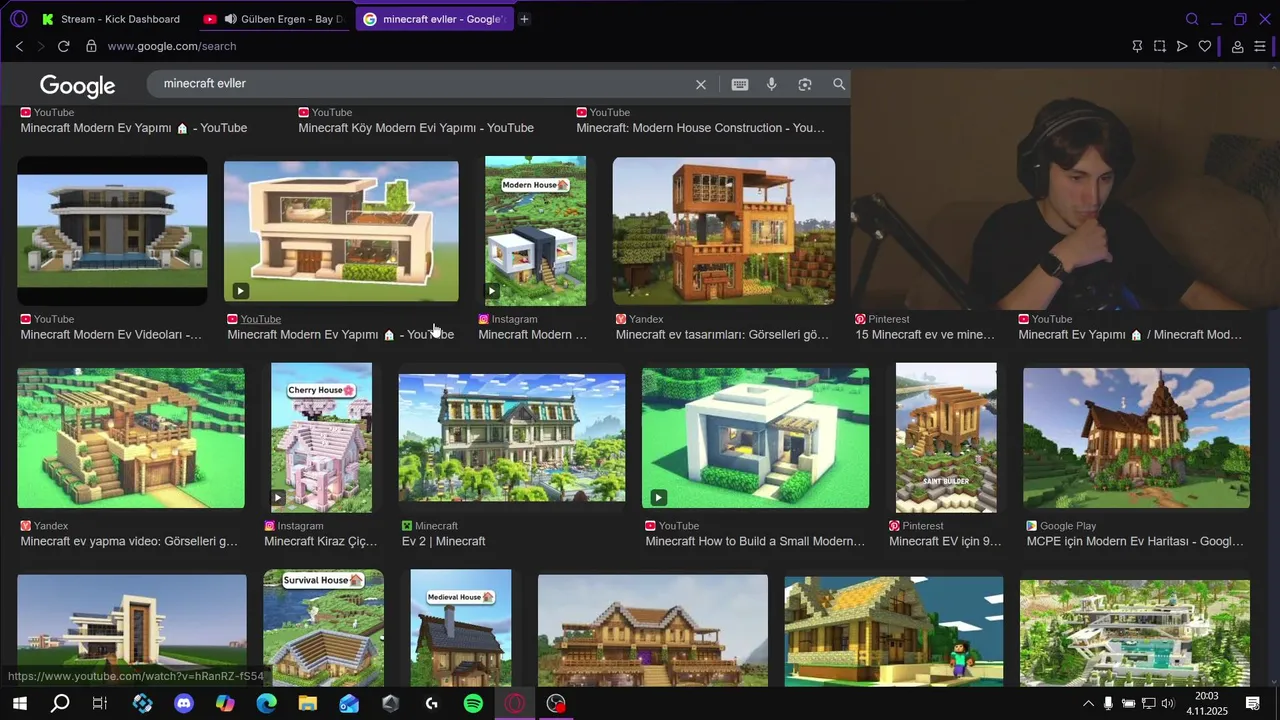1280x720 pixels.
Task: Click the pinboard pin icon in toolbar
Action: [1137, 46]
